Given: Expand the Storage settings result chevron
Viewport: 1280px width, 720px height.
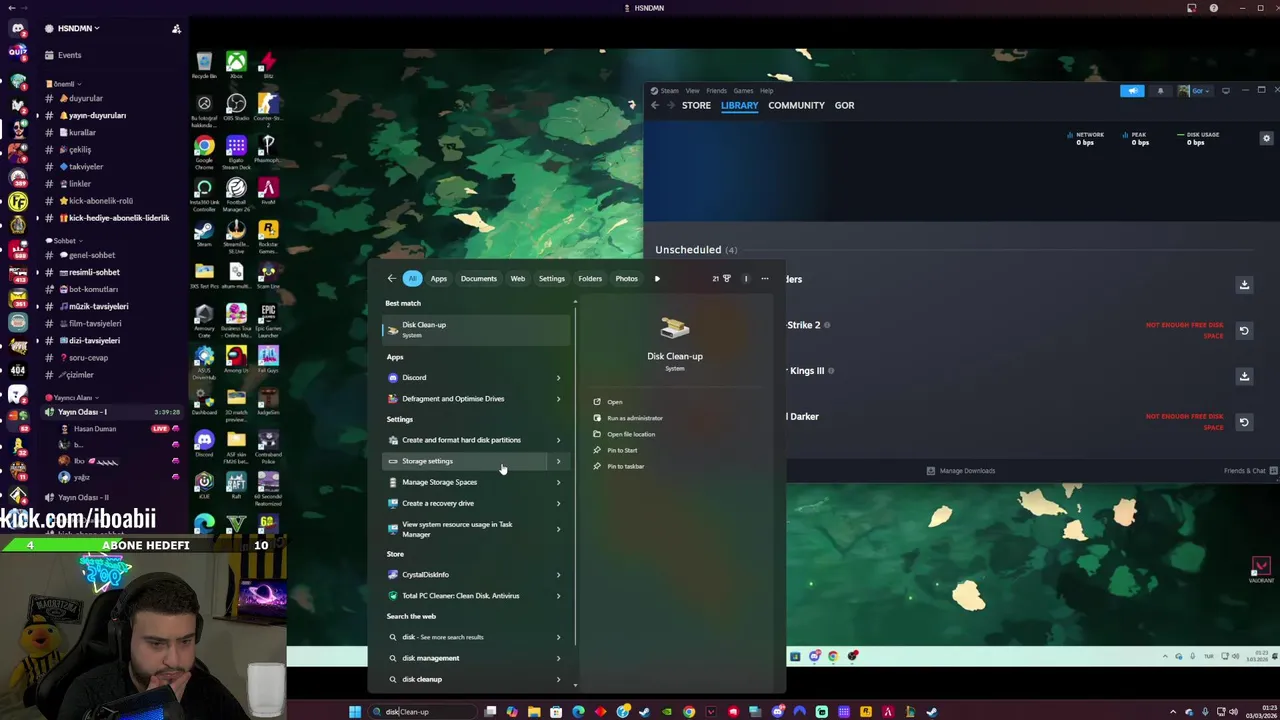Looking at the screenshot, I should [558, 461].
